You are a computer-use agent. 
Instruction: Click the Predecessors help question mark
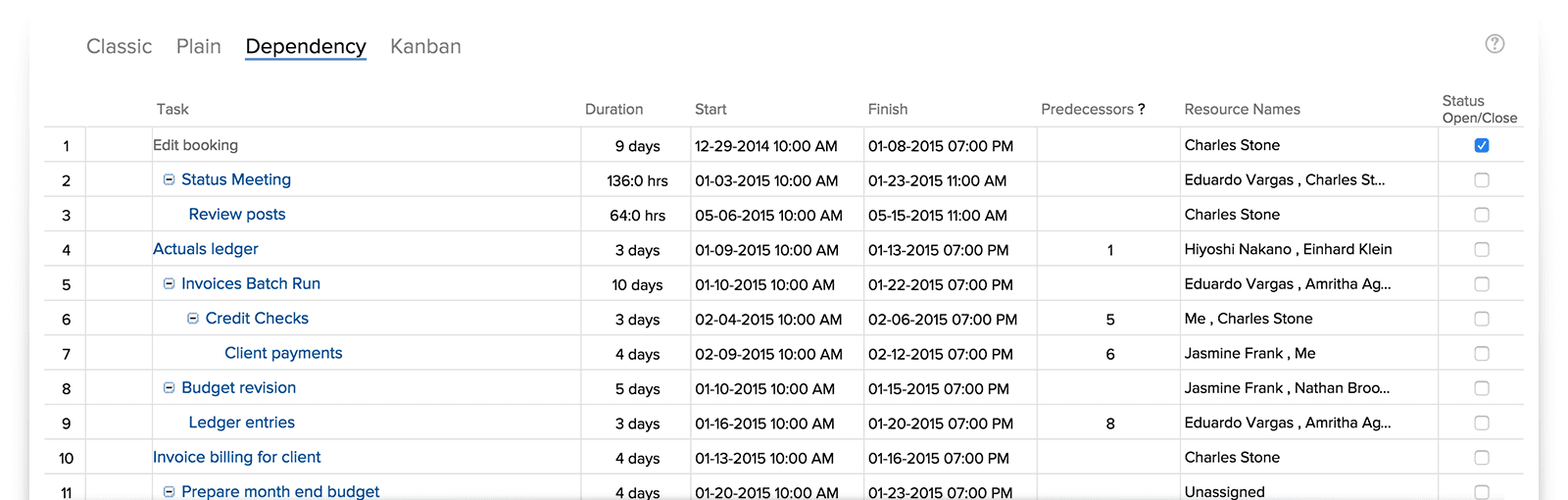[x=1141, y=109]
